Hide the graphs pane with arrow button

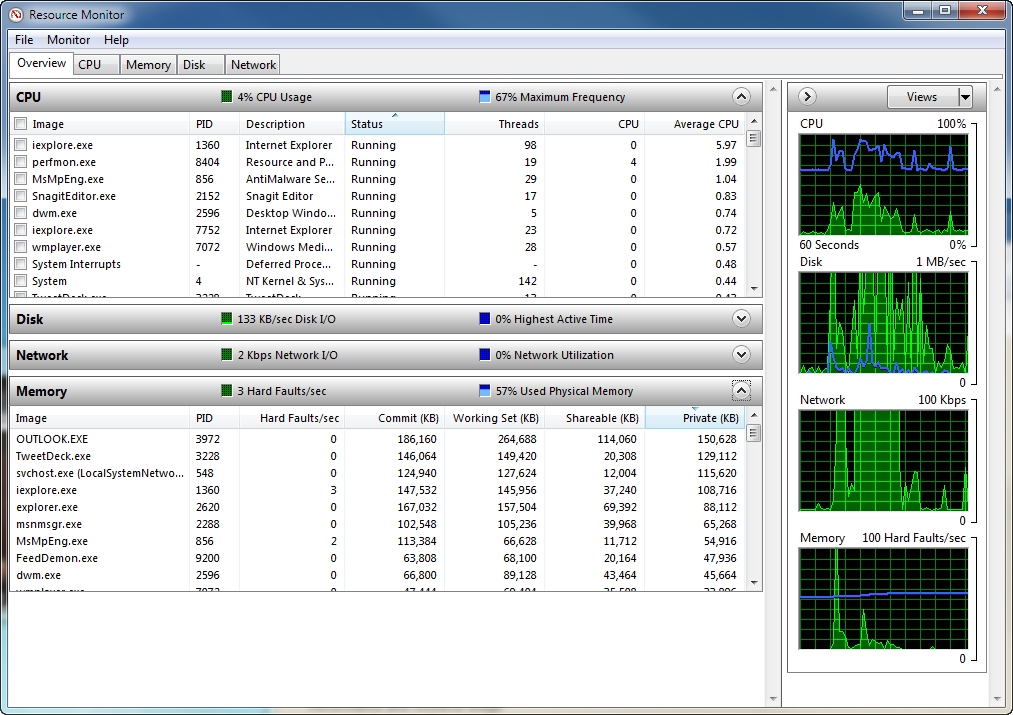tap(808, 97)
